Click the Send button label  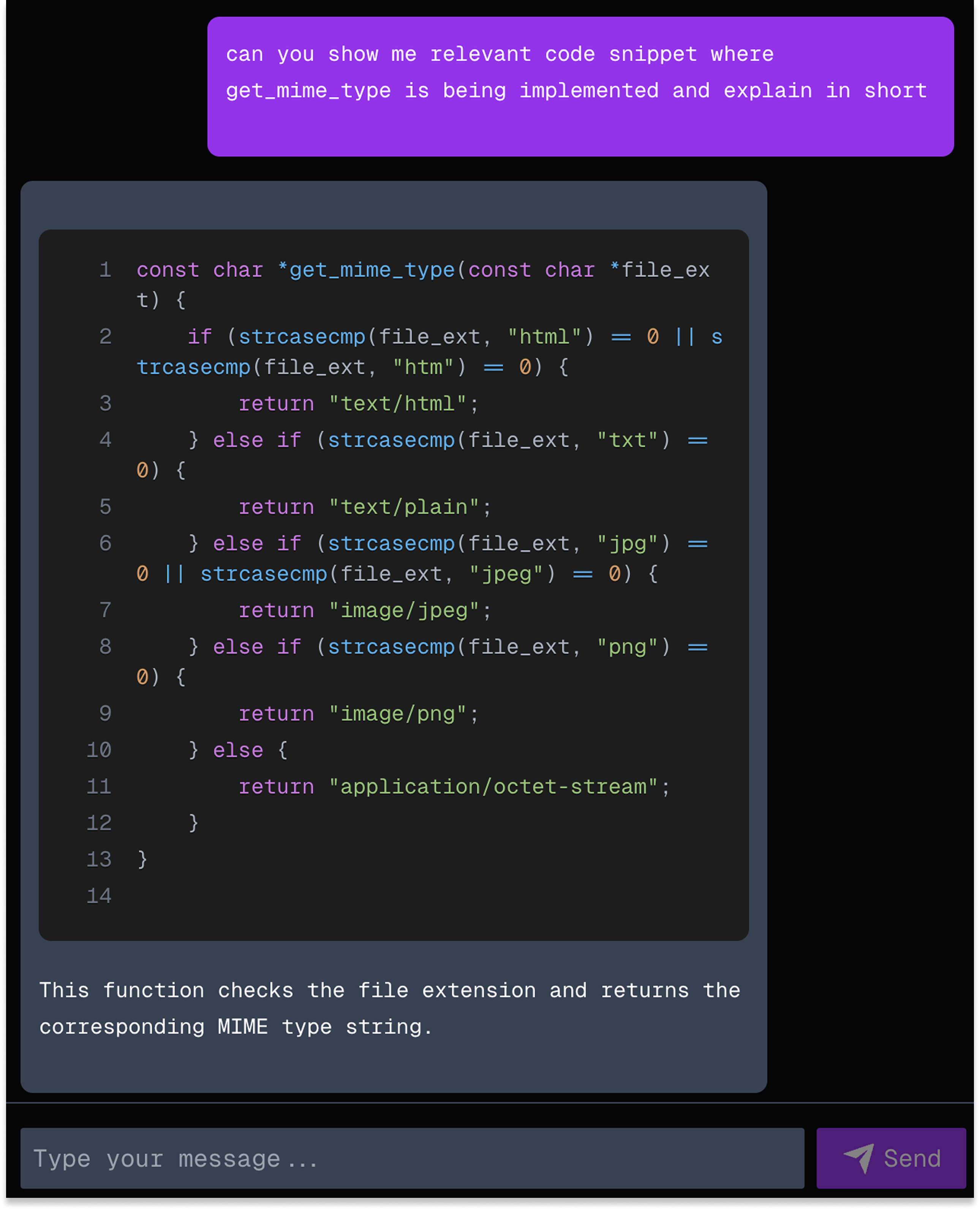(912, 1159)
